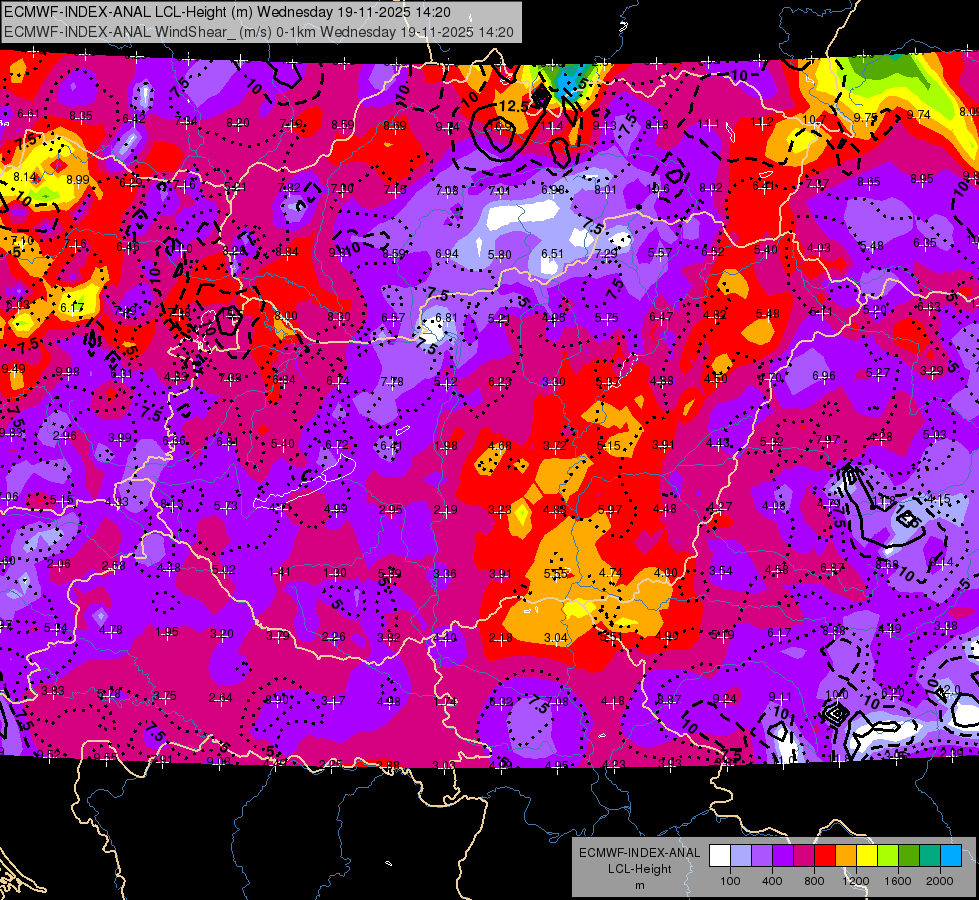
Task: Click the grid value 5.57
Action: [660, 252]
